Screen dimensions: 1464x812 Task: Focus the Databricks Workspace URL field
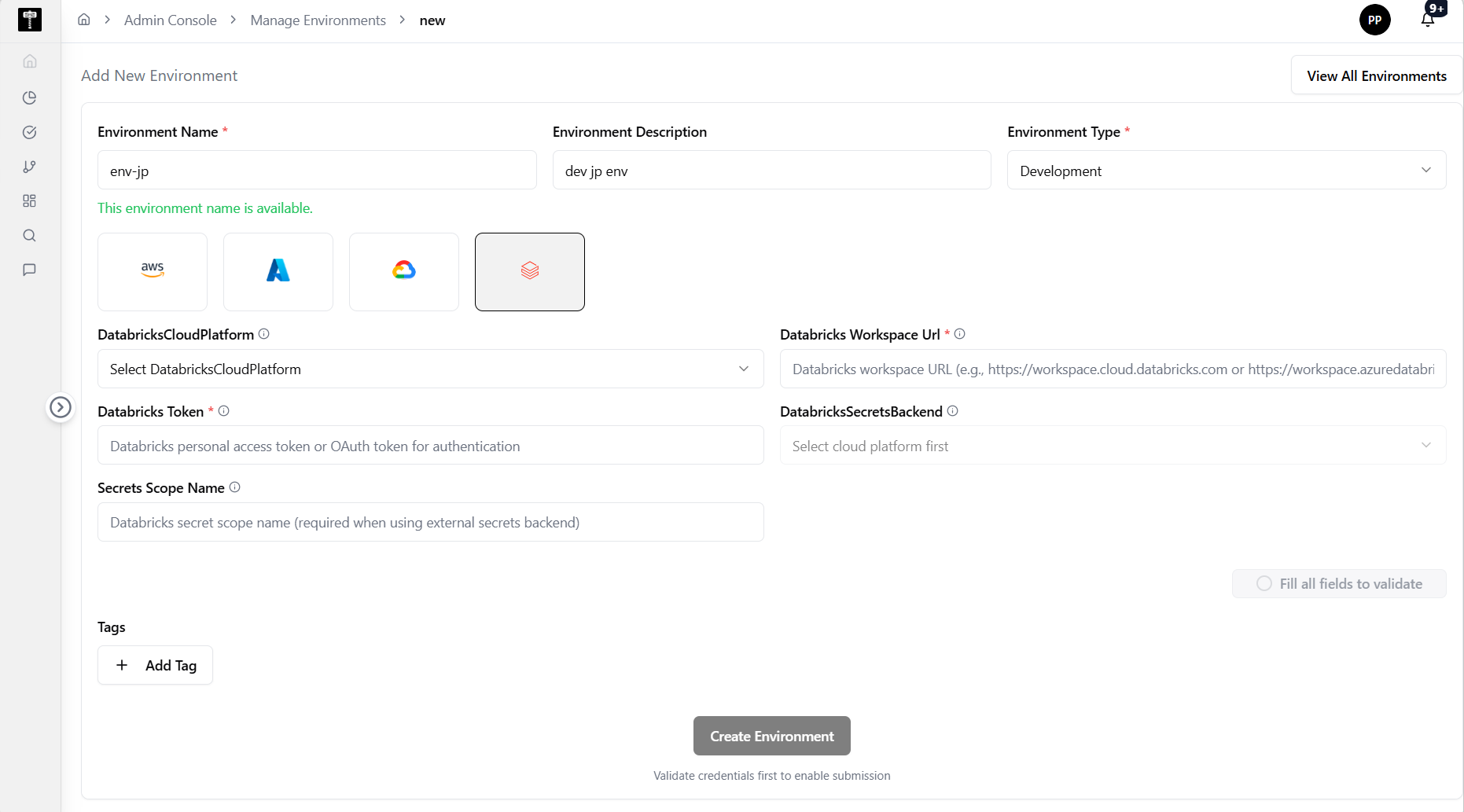click(x=1113, y=369)
